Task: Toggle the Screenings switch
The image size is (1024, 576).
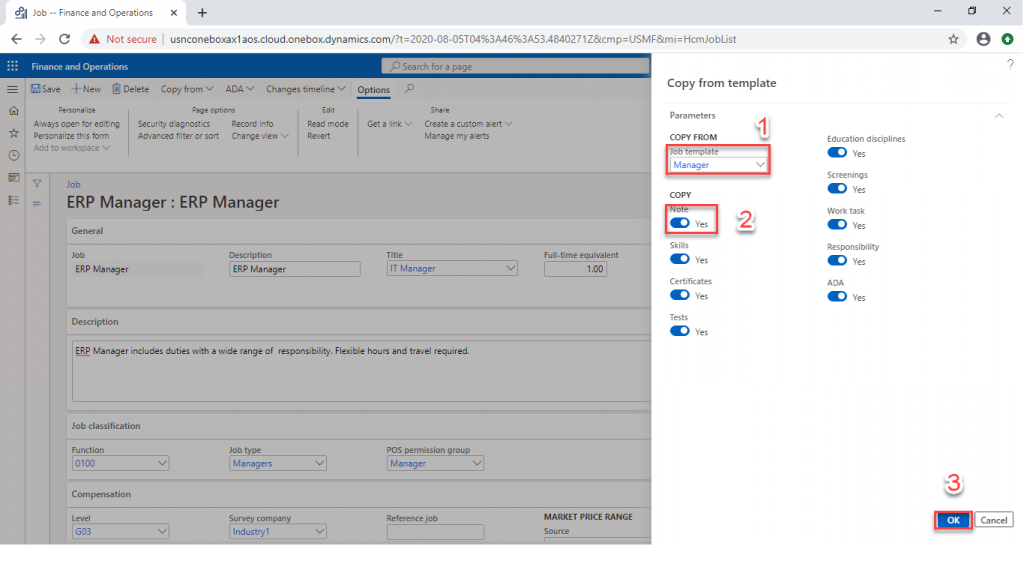Action: point(837,189)
